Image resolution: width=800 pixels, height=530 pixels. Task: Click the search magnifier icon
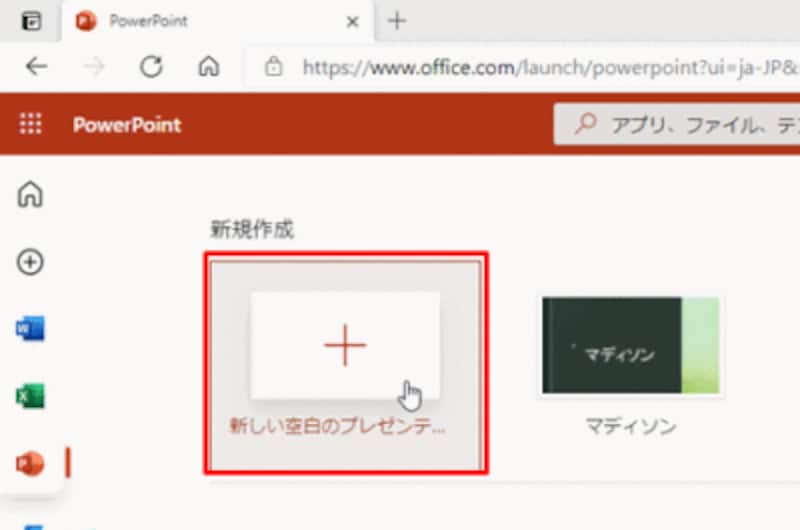click(x=585, y=124)
